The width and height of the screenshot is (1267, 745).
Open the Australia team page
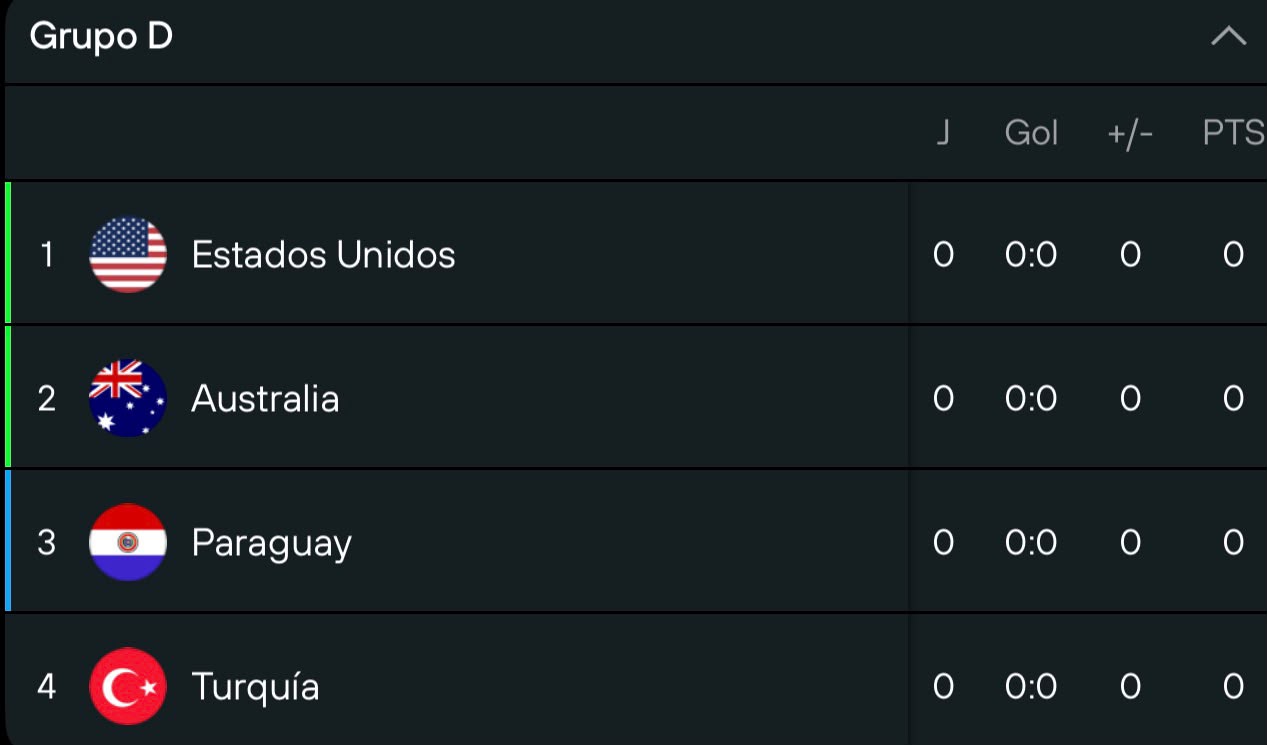tap(265, 399)
